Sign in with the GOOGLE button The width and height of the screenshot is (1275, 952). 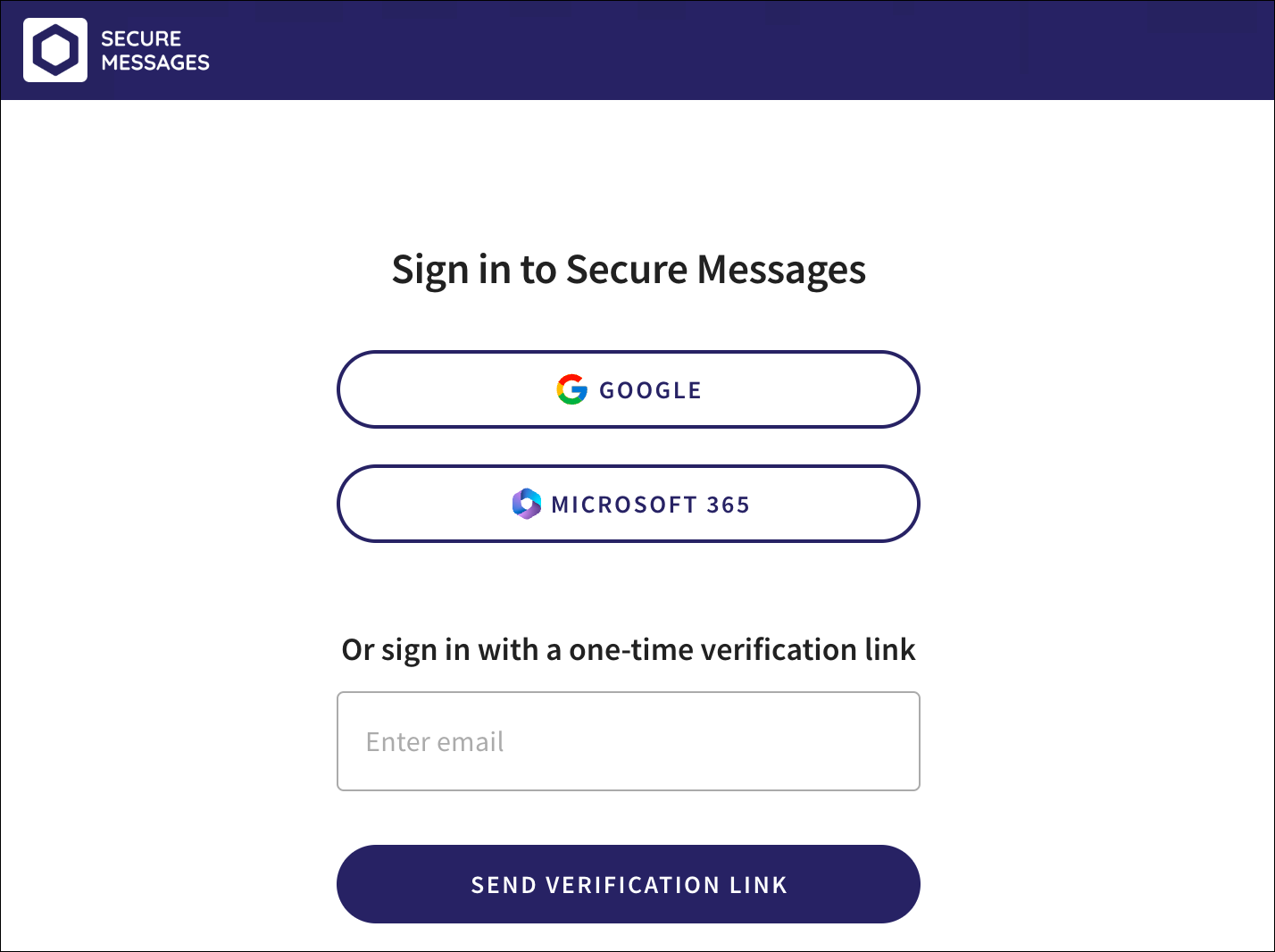(x=628, y=389)
